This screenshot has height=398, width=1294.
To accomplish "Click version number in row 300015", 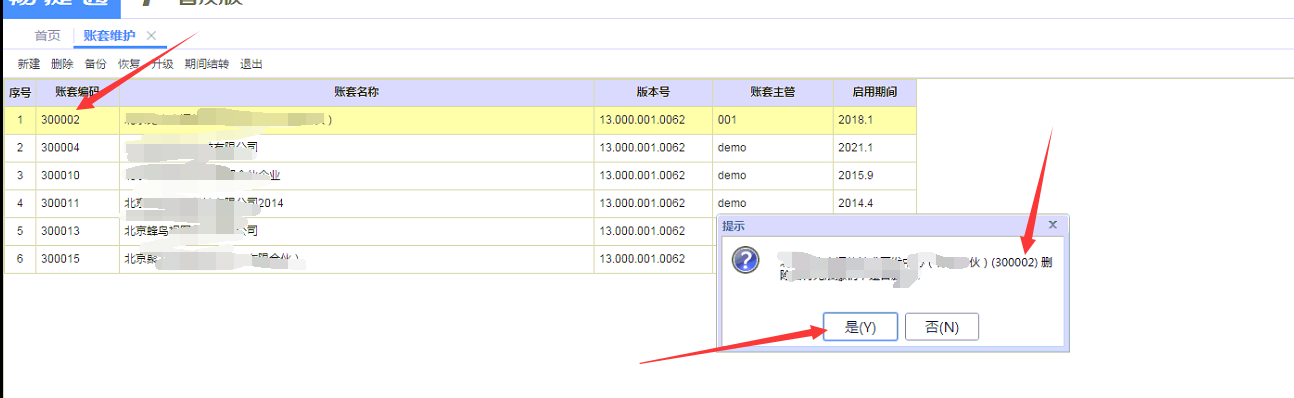I will point(654,259).
